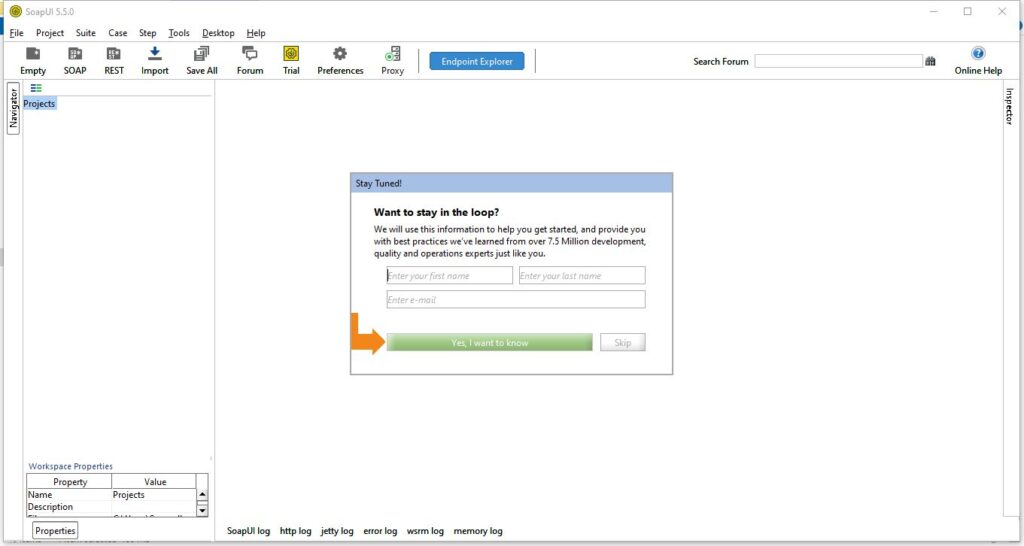The height and width of the screenshot is (546, 1024).
Task: Click the Properties button
Action: point(55,530)
